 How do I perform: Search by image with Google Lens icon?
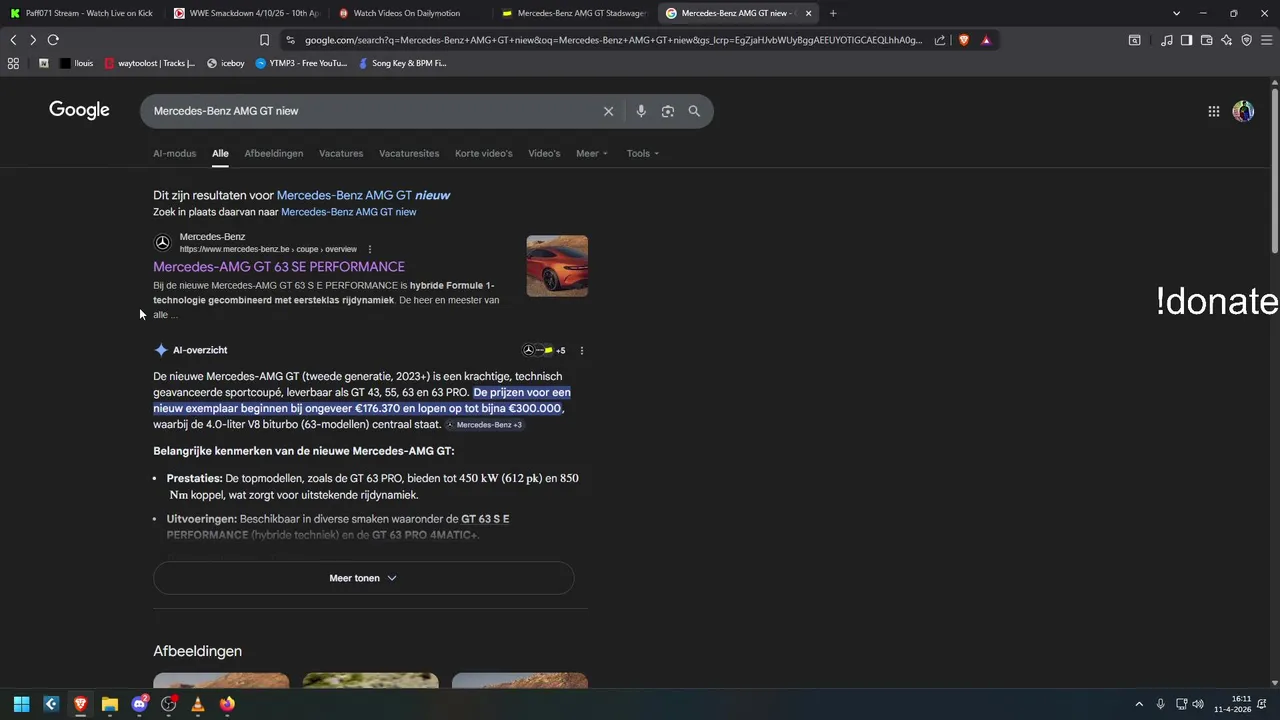point(668,111)
